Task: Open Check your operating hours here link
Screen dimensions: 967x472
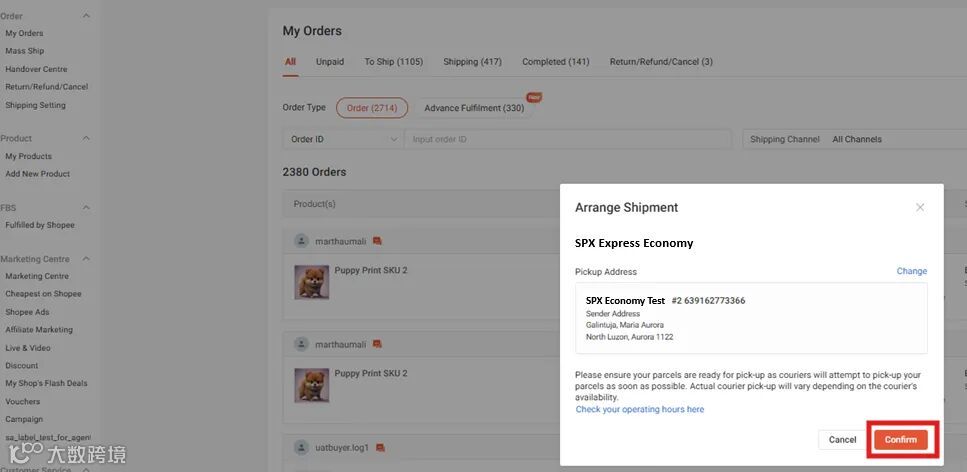Action: coord(640,409)
